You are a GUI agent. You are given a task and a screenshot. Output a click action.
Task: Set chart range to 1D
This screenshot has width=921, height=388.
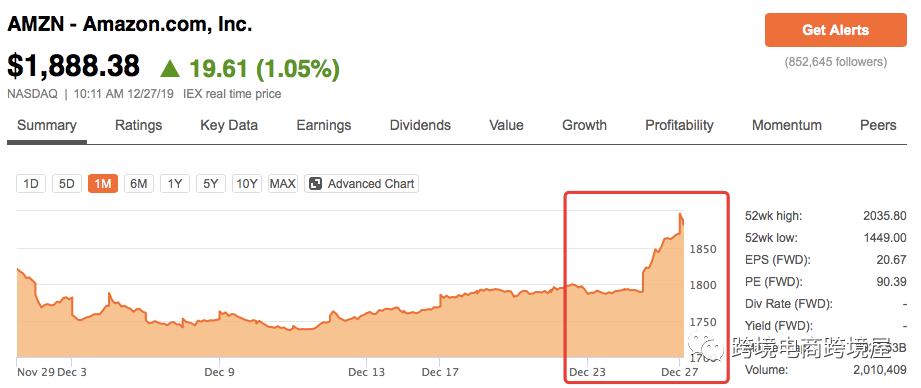tap(31, 184)
